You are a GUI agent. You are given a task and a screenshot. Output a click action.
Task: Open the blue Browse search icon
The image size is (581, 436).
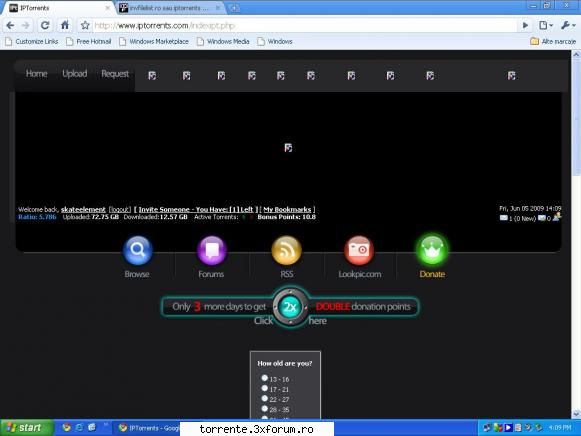point(137,250)
